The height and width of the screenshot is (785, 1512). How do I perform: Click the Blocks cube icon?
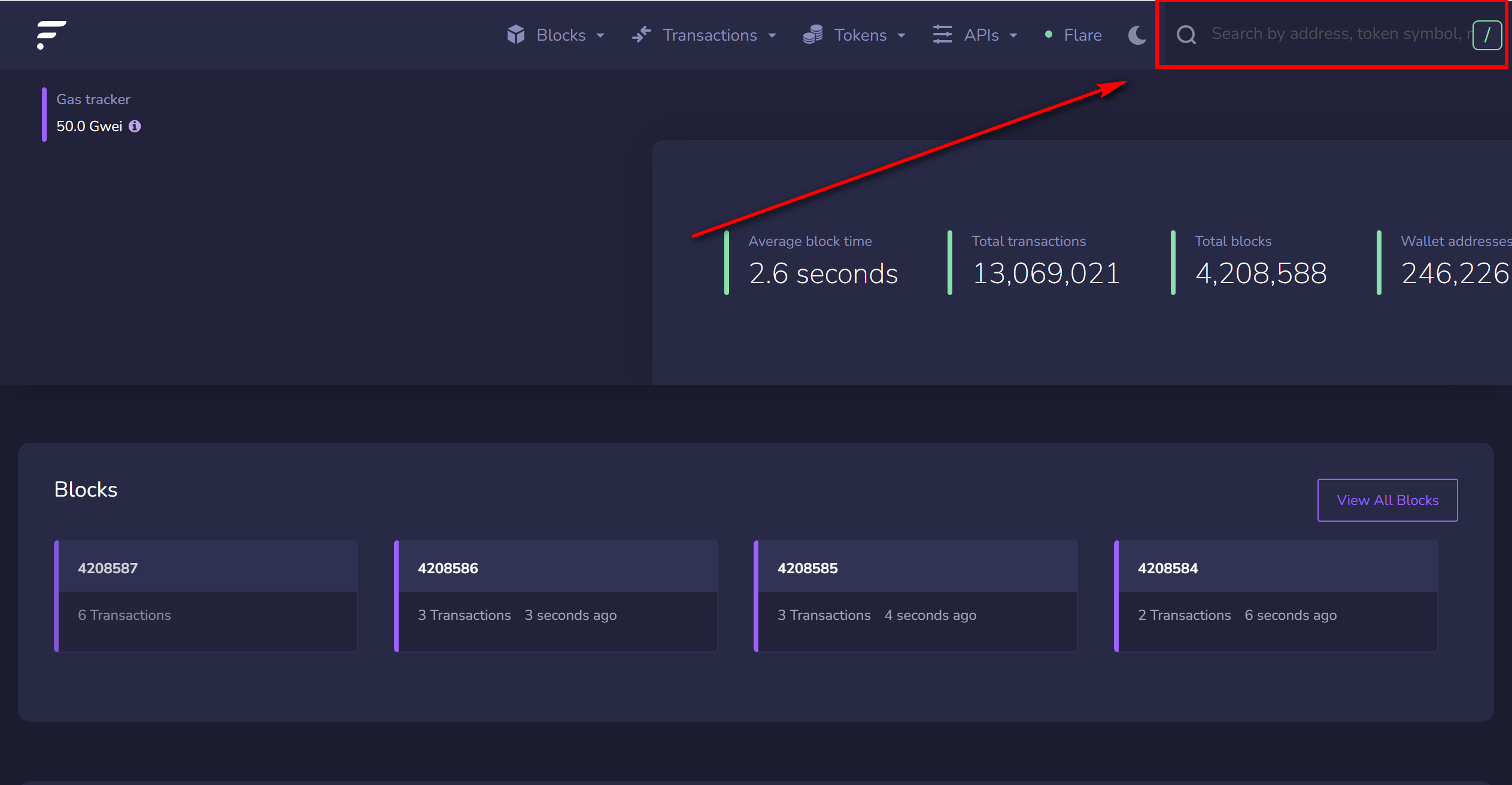coord(515,35)
